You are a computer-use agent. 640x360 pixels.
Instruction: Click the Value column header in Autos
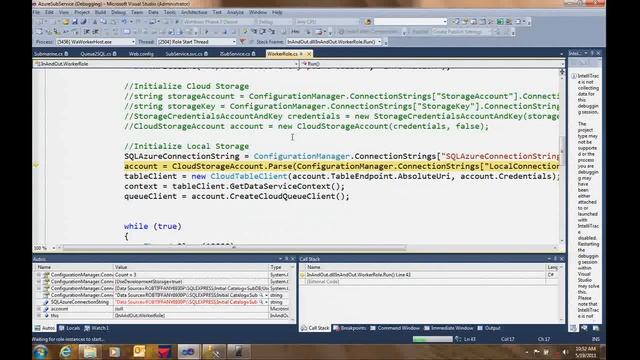pyautogui.click(x=190, y=267)
